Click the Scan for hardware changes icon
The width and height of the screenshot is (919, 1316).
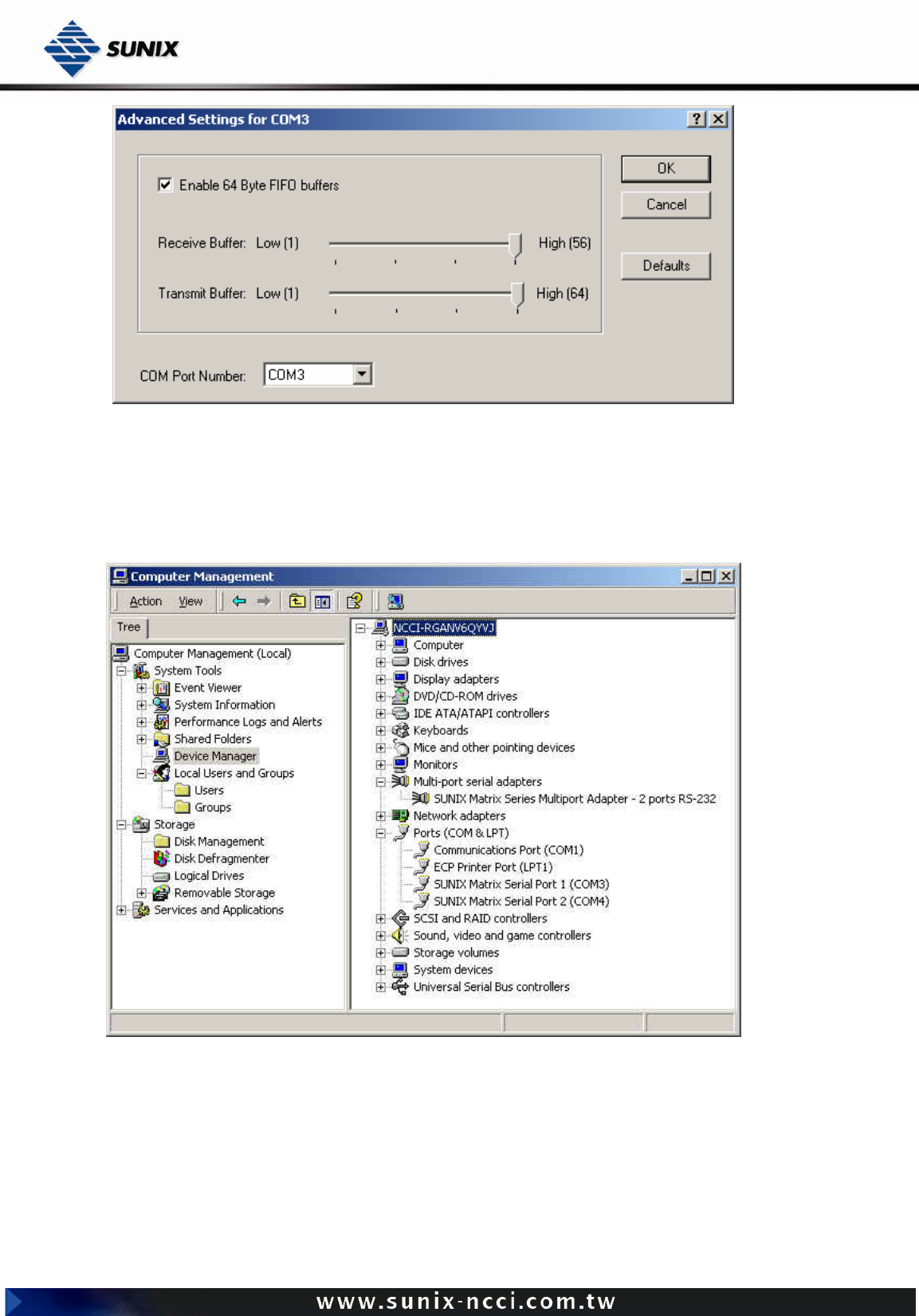click(x=395, y=601)
